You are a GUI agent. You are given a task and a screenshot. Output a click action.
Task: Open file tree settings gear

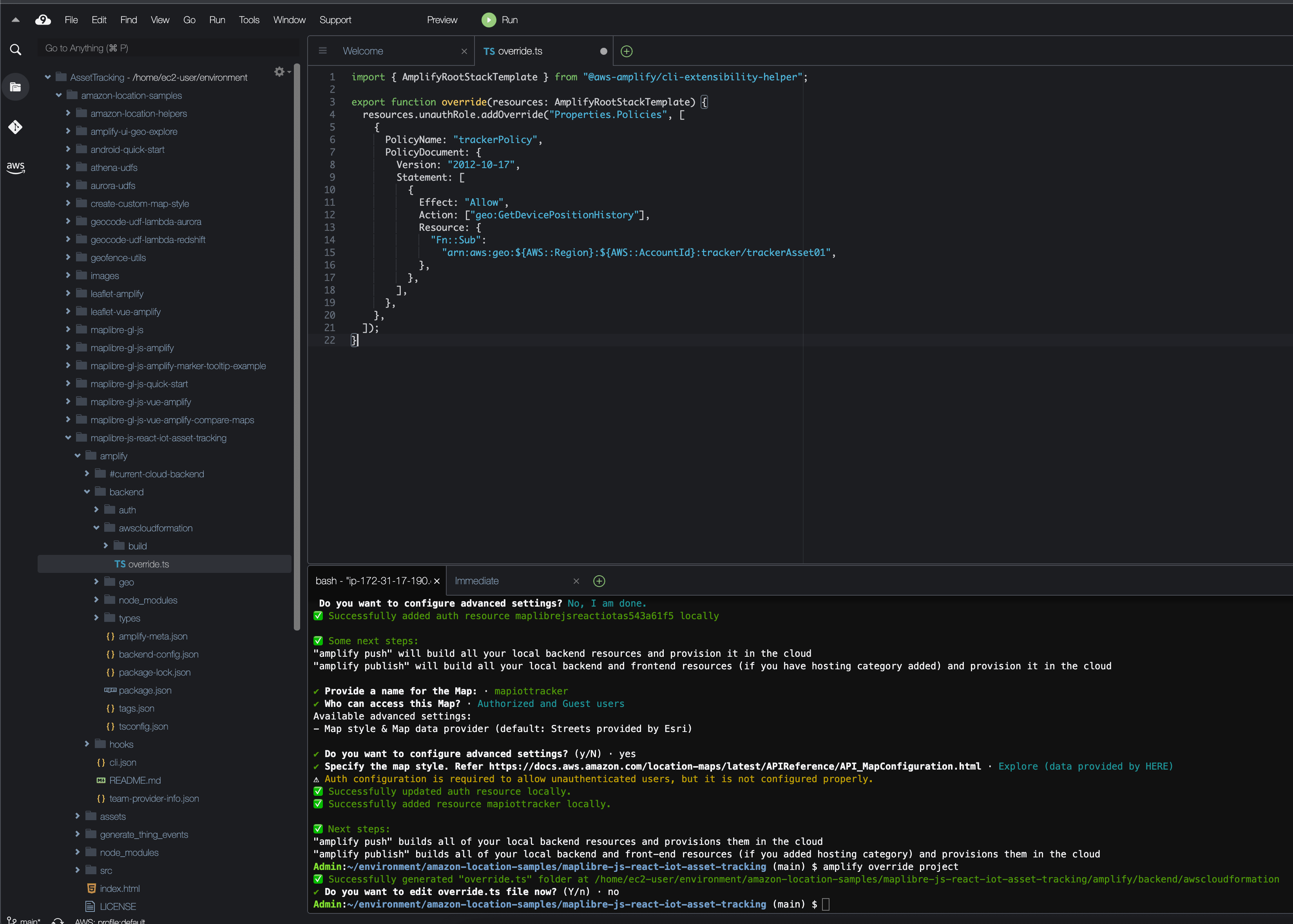tap(279, 72)
